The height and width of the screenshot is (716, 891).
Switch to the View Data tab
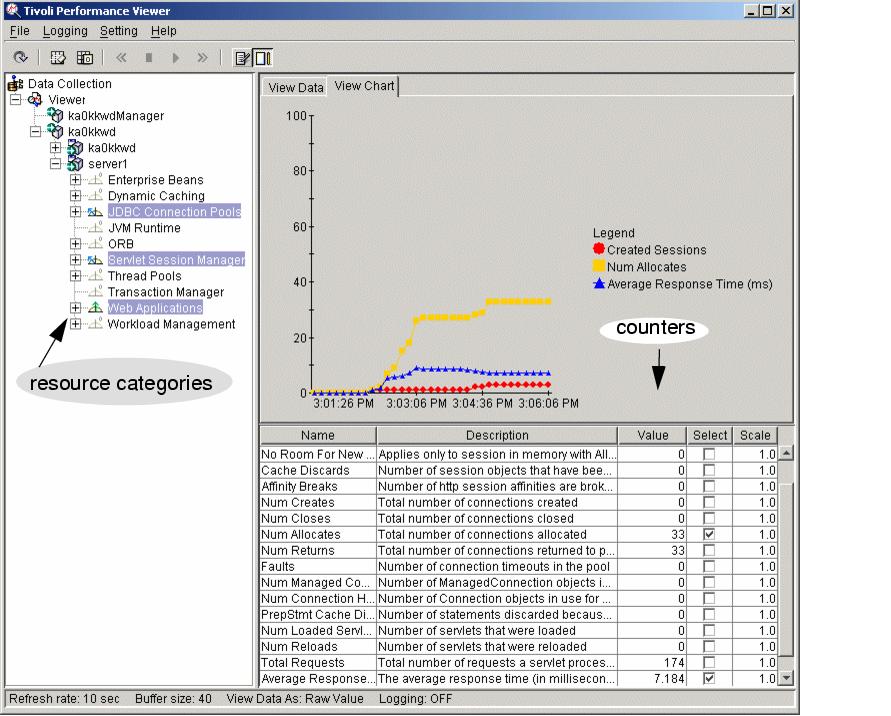295,88
